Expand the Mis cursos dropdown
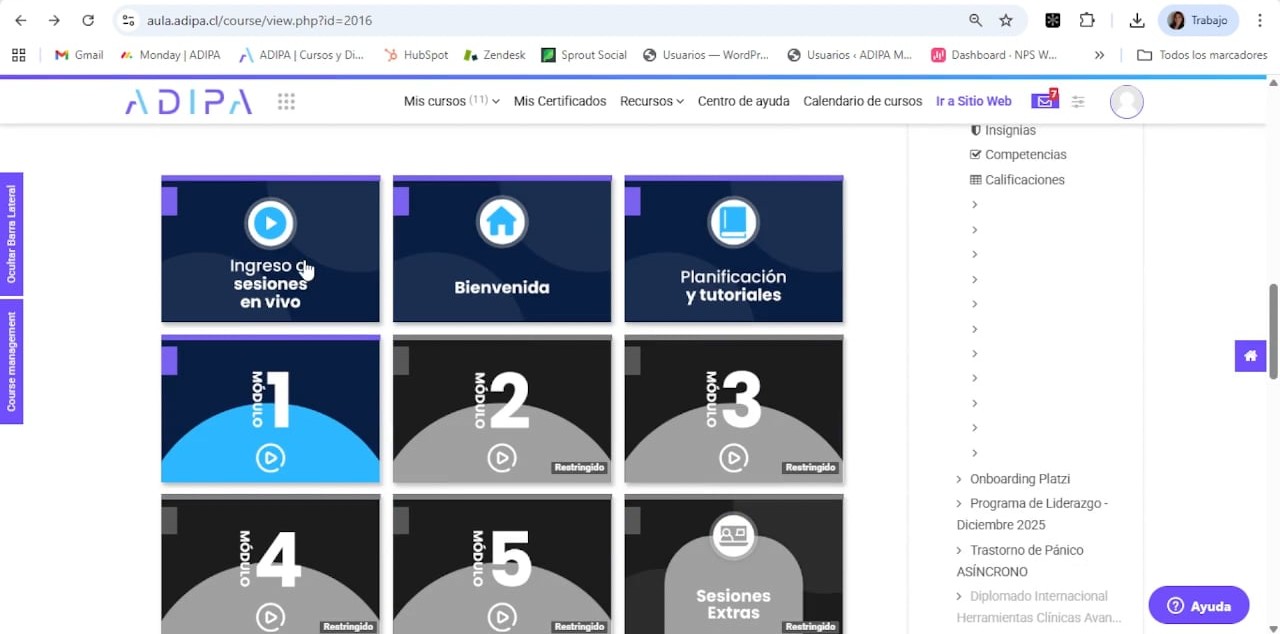 (x=451, y=101)
